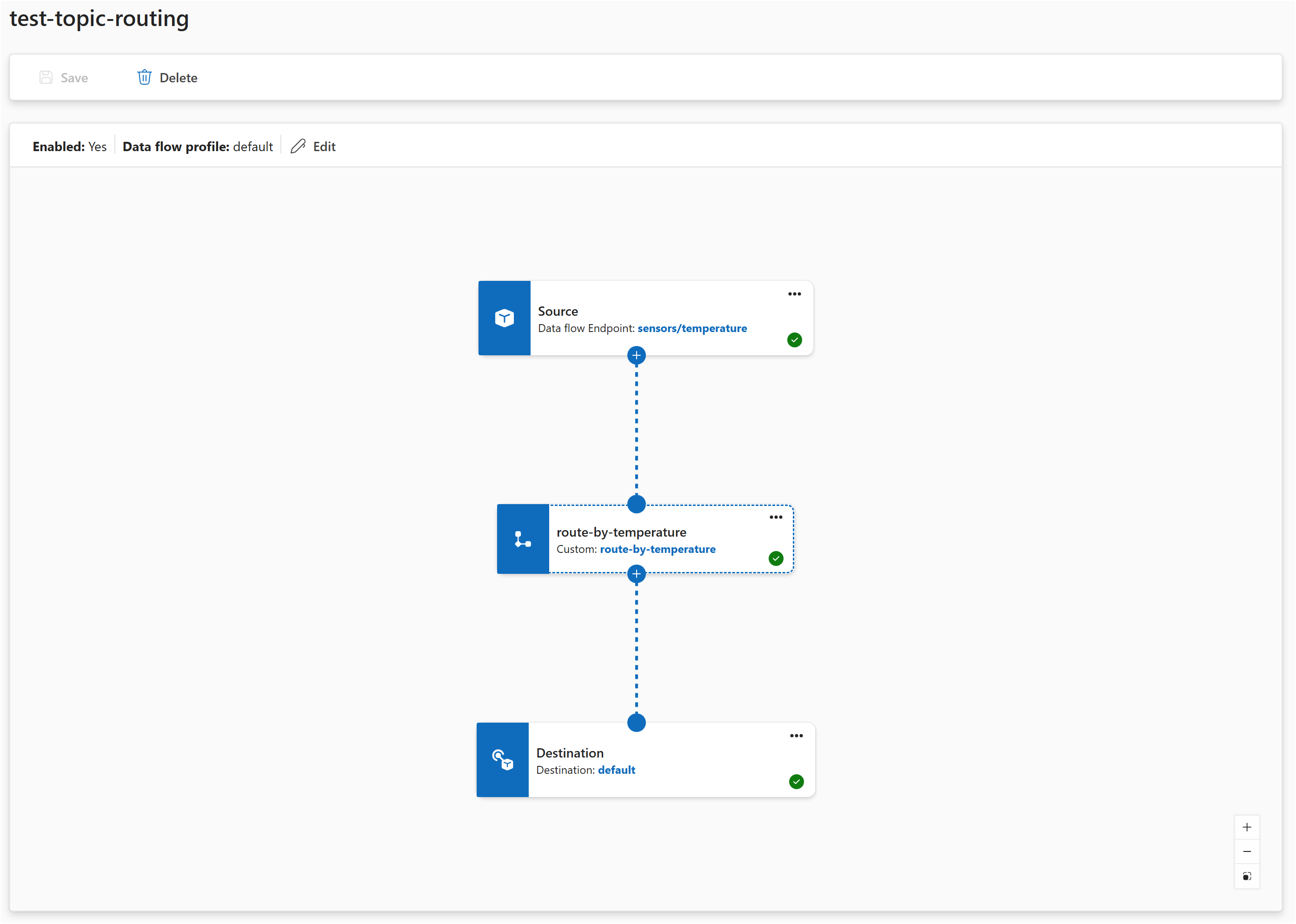Click Edit next to the data flow profile
The image size is (1296, 924).
point(312,146)
